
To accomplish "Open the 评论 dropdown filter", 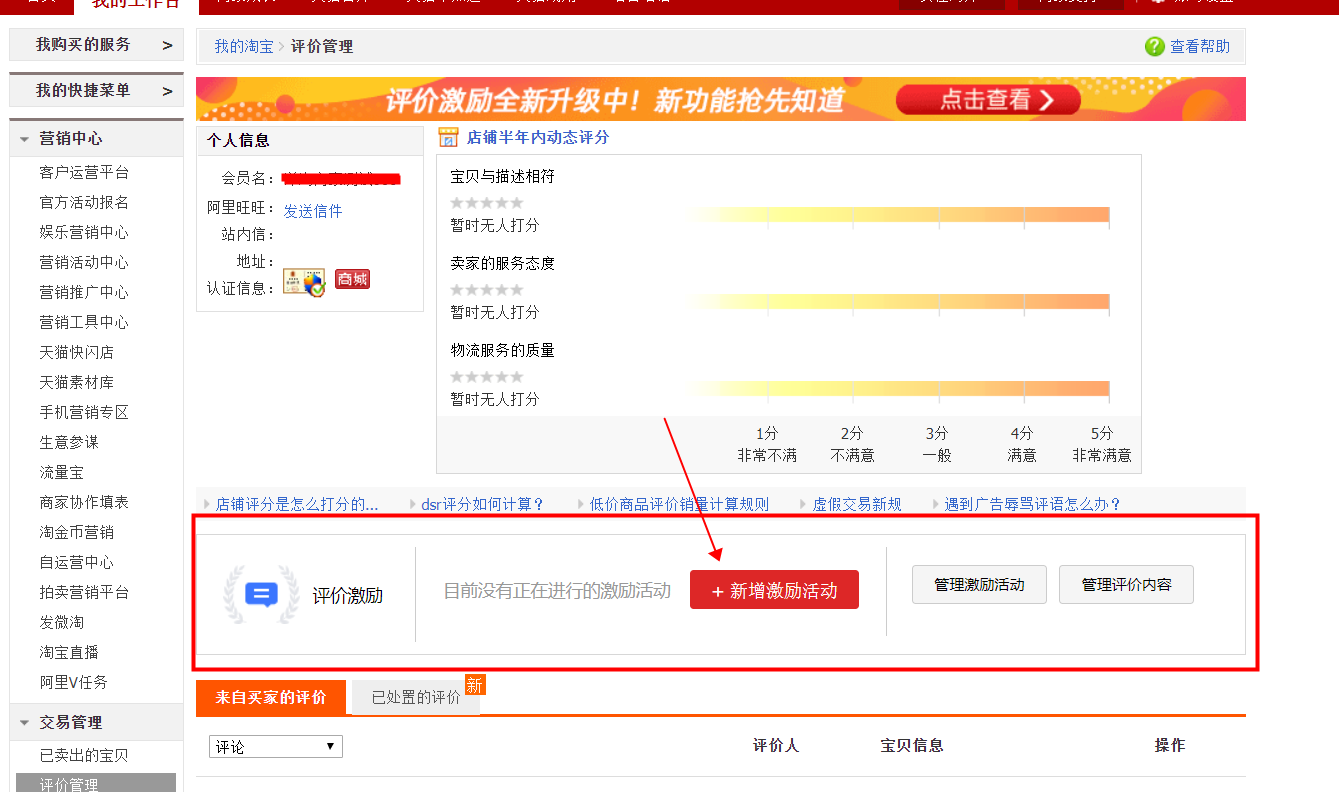I will tap(276, 747).
